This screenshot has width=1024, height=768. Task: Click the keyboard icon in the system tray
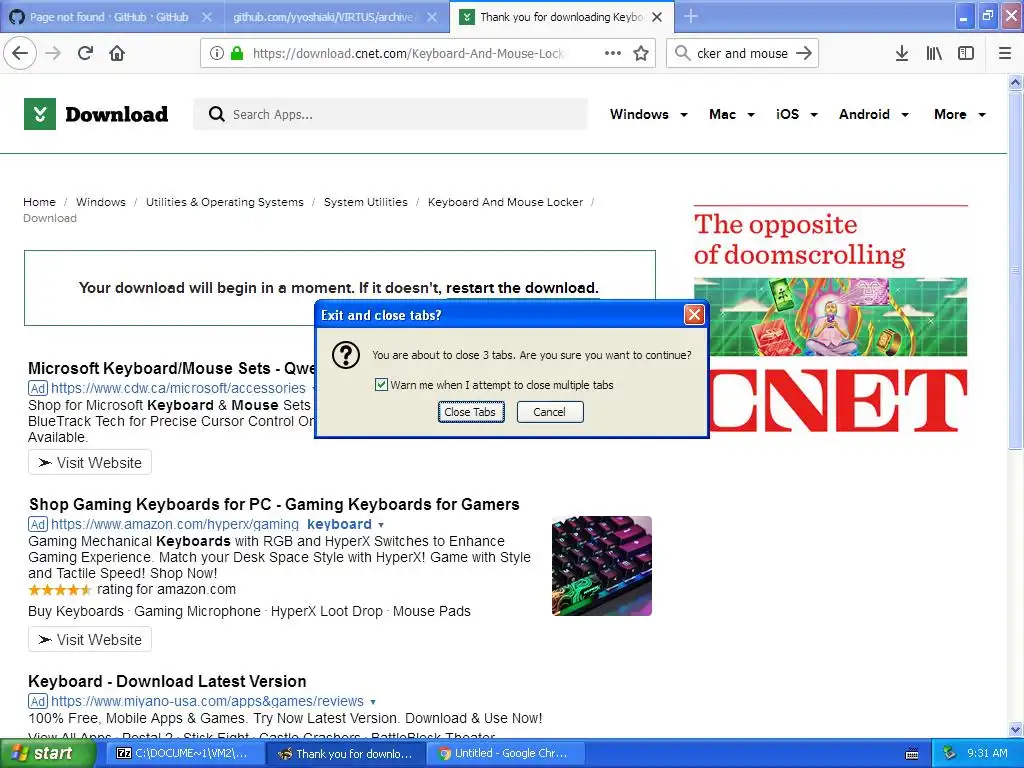point(912,754)
